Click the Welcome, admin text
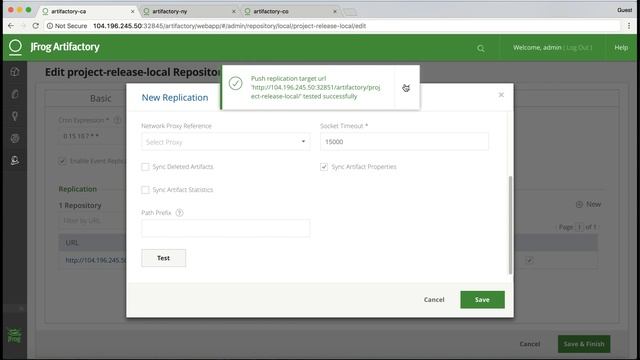 click(x=537, y=48)
